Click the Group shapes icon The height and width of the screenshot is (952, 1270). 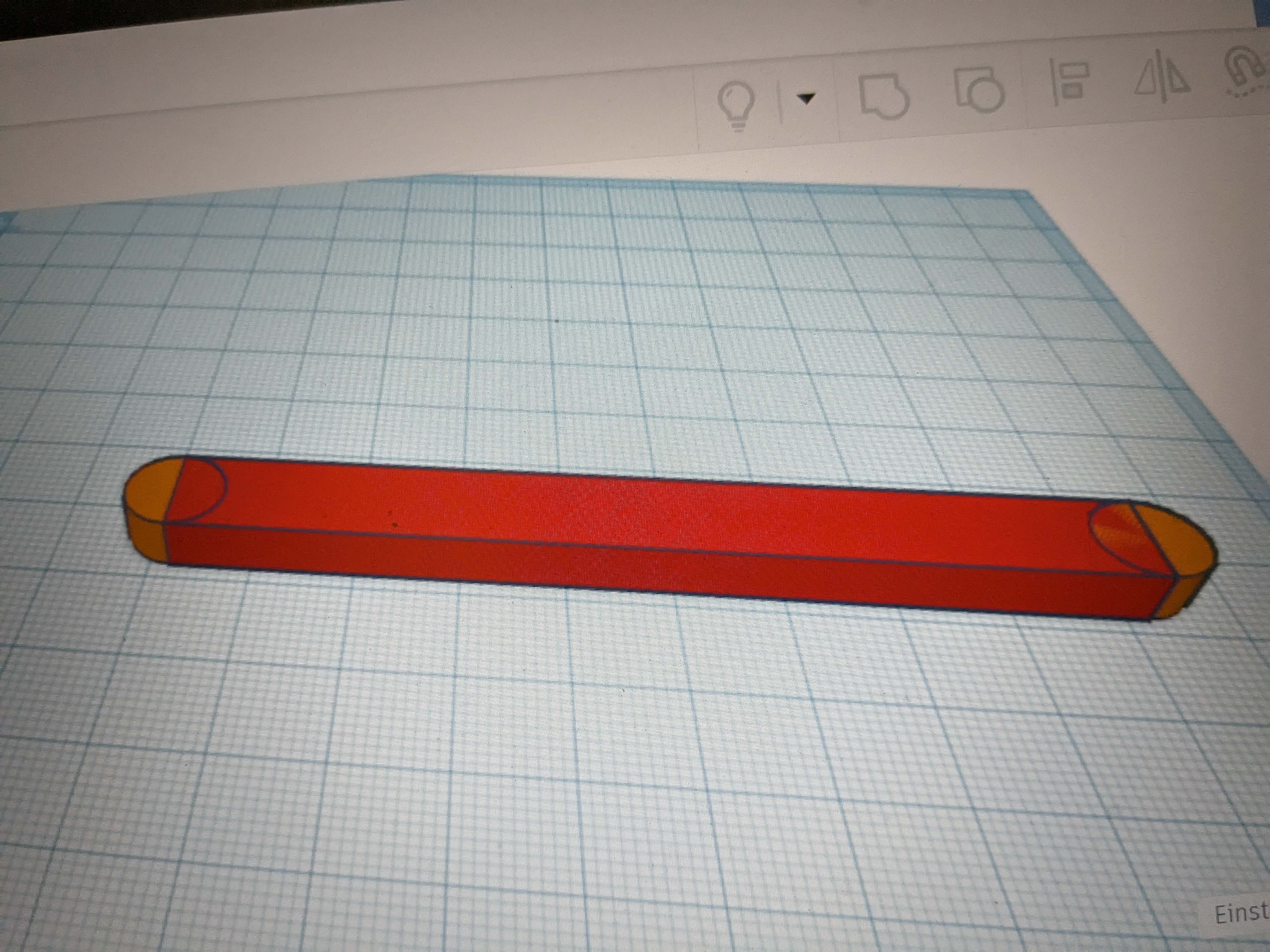[885, 98]
